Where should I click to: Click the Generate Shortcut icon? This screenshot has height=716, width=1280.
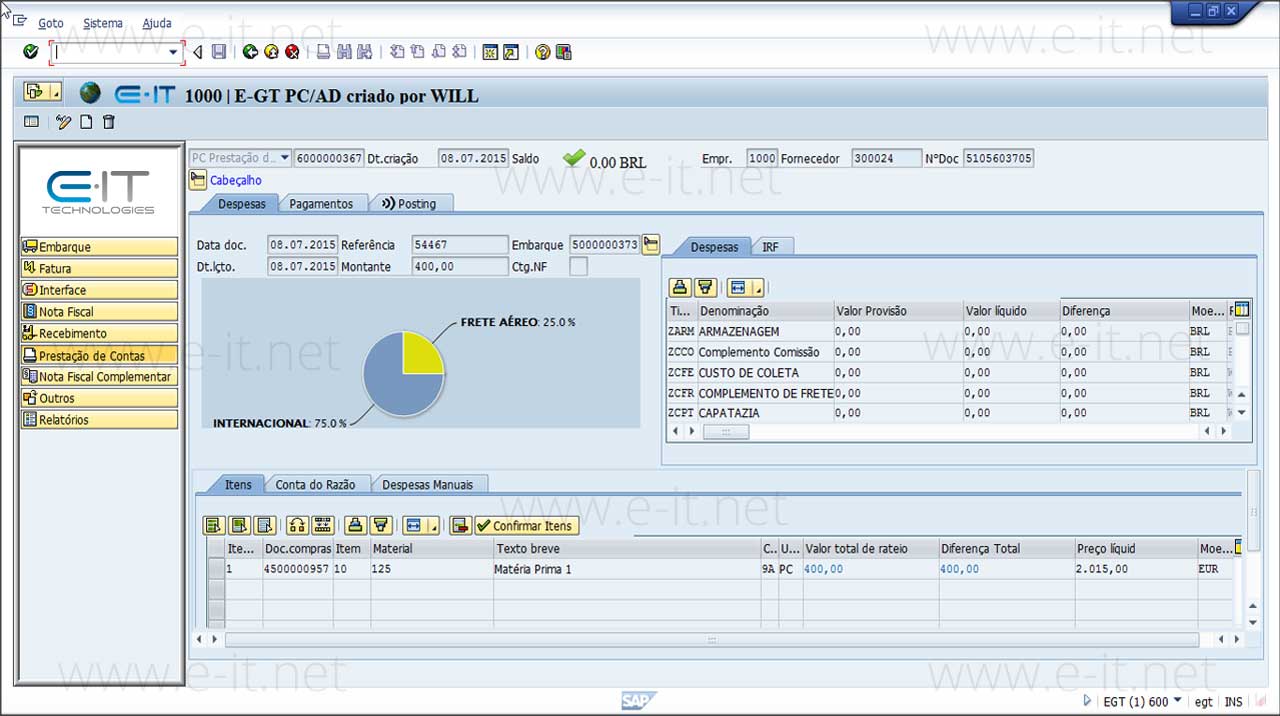(511, 52)
